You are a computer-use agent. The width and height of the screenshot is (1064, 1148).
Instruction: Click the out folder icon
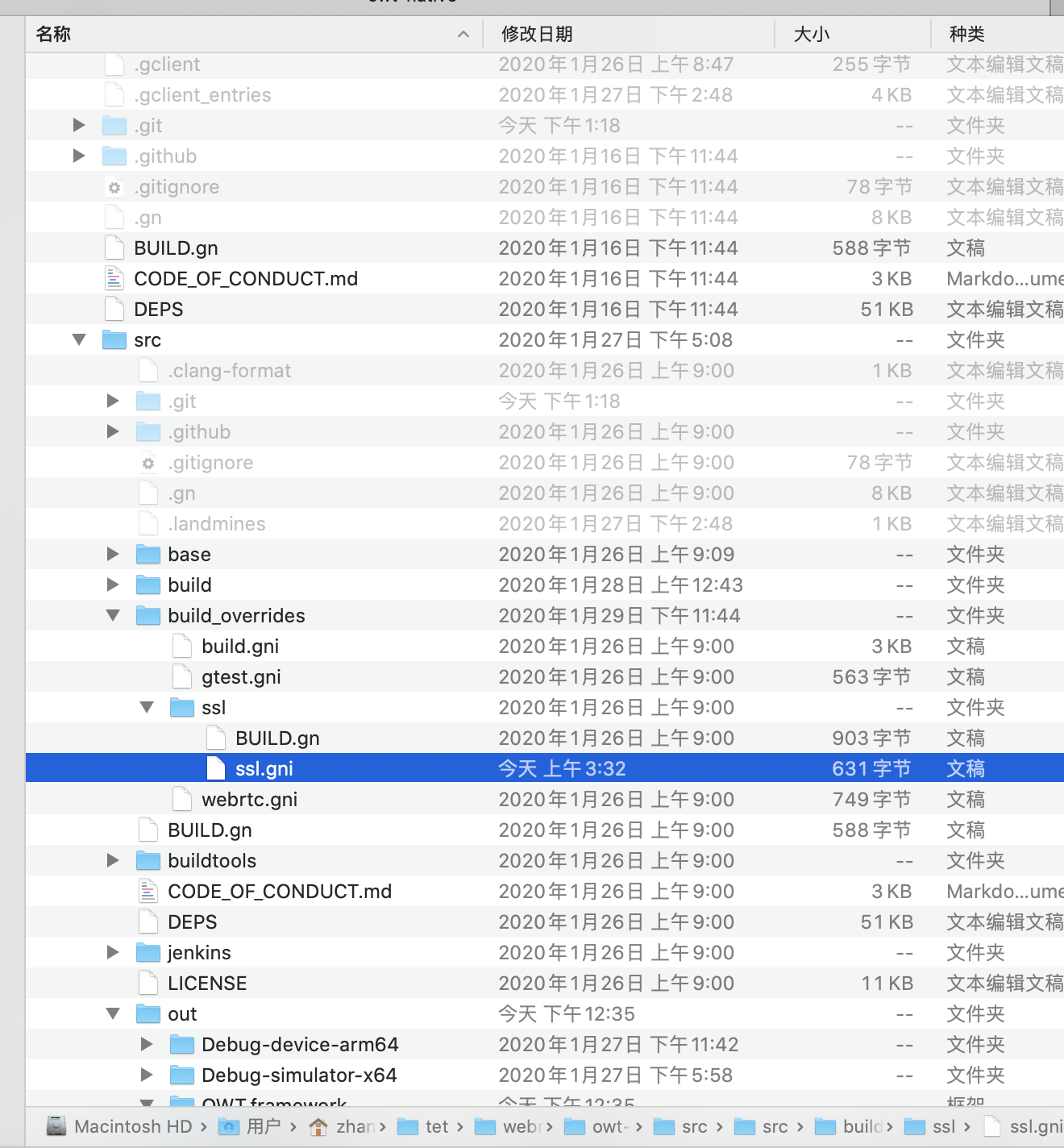point(148,1013)
